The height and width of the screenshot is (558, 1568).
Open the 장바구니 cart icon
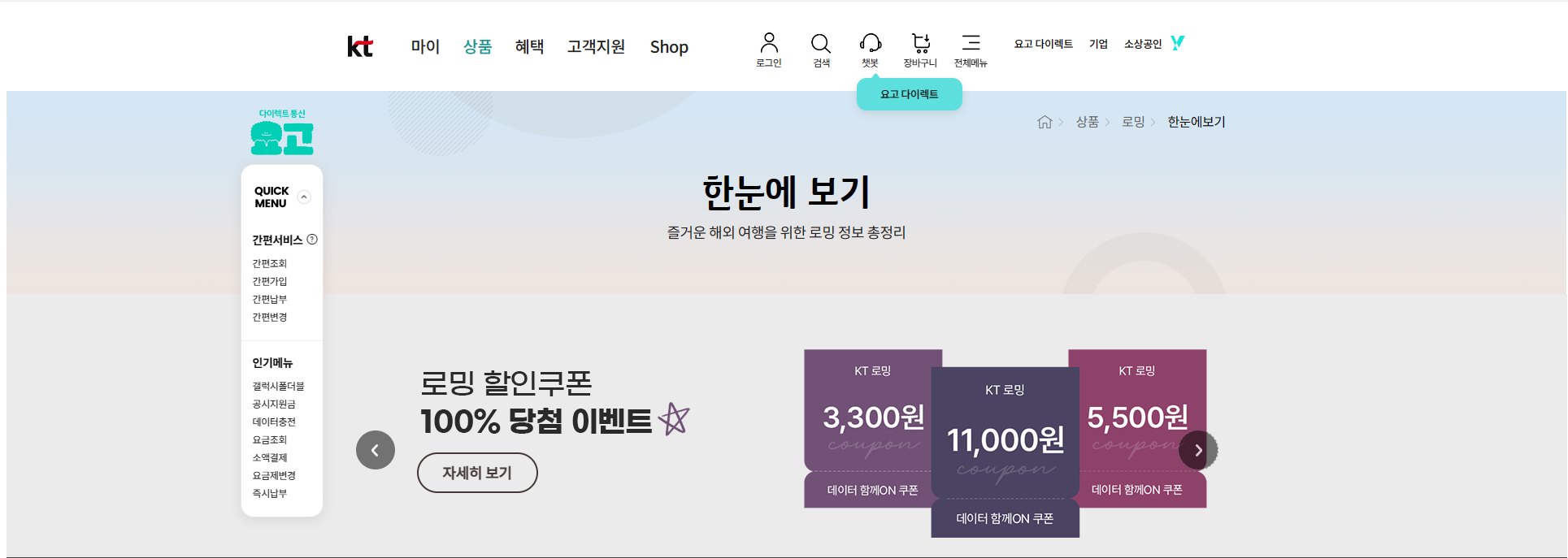920,50
